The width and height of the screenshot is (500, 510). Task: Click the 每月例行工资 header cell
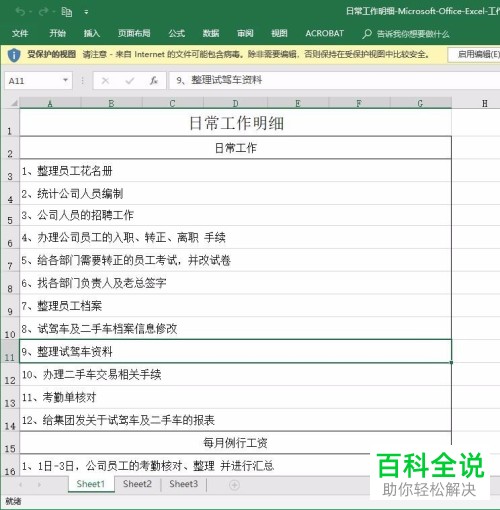click(235, 443)
